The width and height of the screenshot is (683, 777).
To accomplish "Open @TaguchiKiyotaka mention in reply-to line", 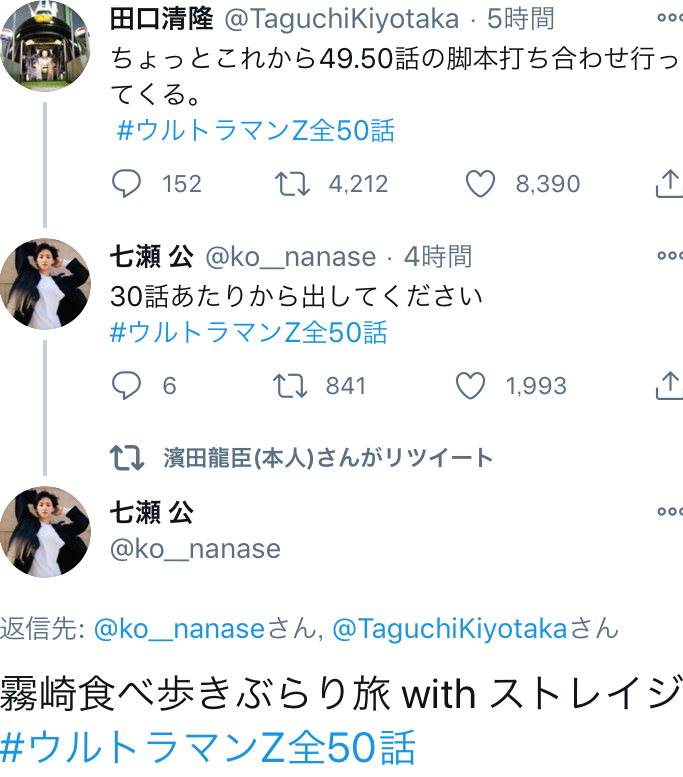I will pos(449,629).
